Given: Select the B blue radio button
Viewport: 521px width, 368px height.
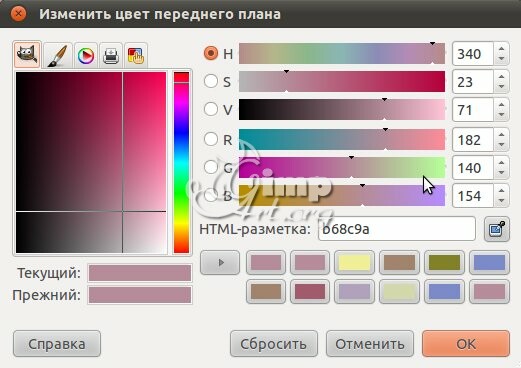Looking at the screenshot, I should point(211,195).
